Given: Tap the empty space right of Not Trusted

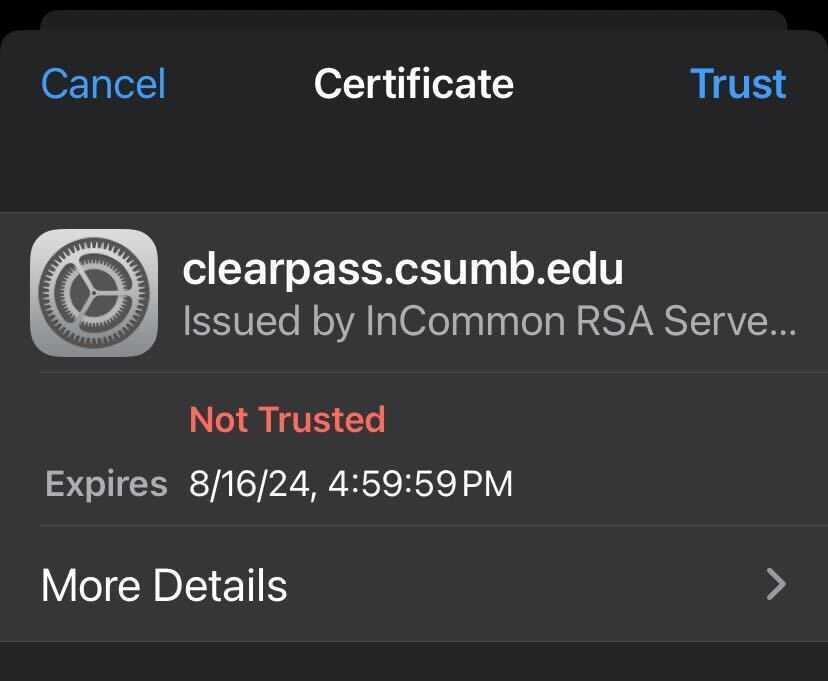Looking at the screenshot, I should (607, 420).
